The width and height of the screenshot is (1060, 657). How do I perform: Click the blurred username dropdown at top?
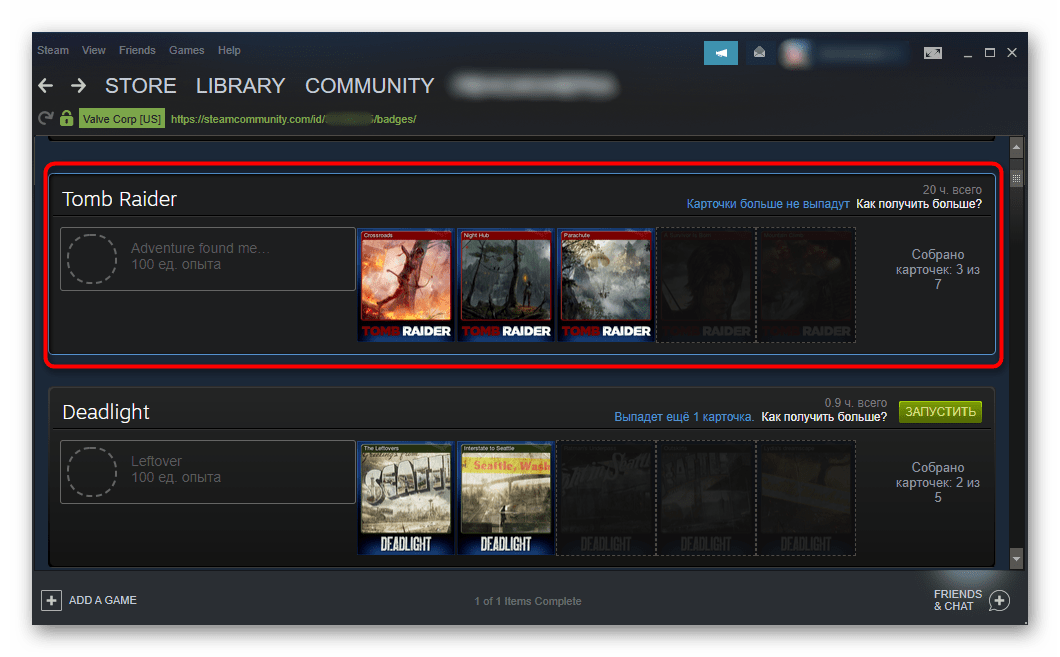point(861,53)
